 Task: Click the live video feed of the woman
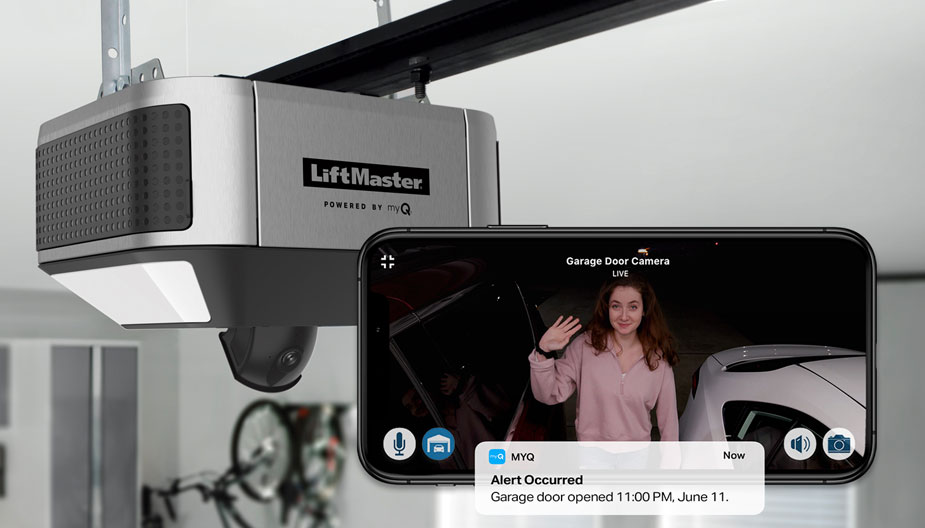point(610,360)
